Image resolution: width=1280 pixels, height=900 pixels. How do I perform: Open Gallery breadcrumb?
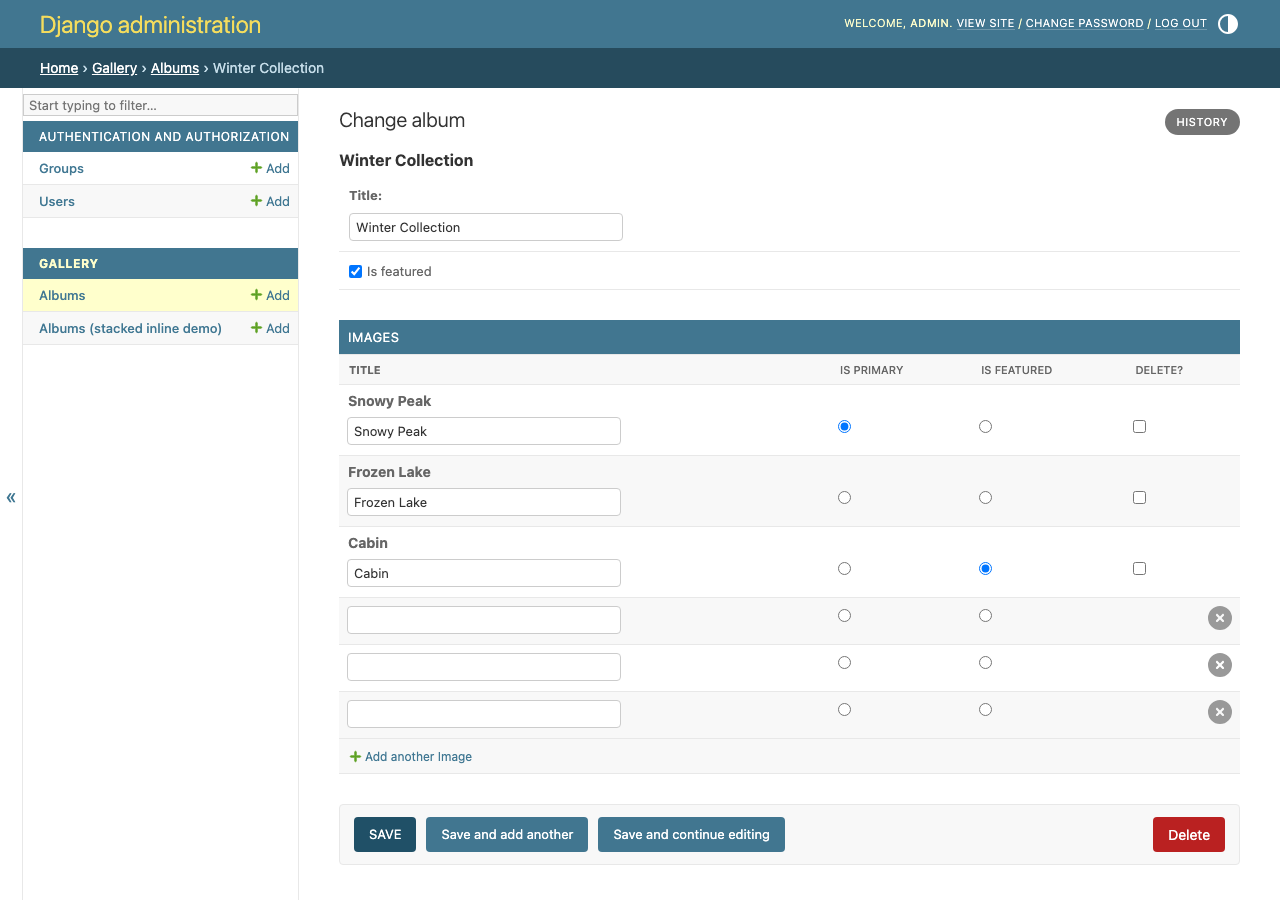coord(114,68)
